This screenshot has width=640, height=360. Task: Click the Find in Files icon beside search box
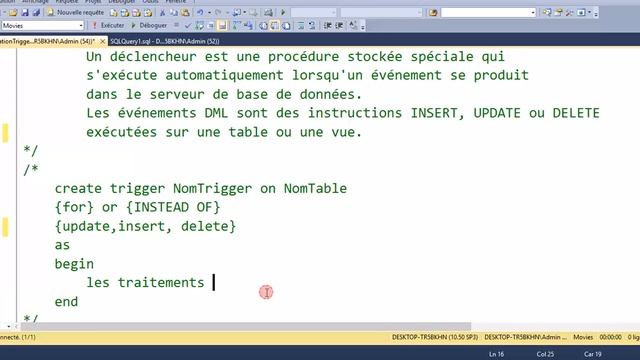pos(433,13)
